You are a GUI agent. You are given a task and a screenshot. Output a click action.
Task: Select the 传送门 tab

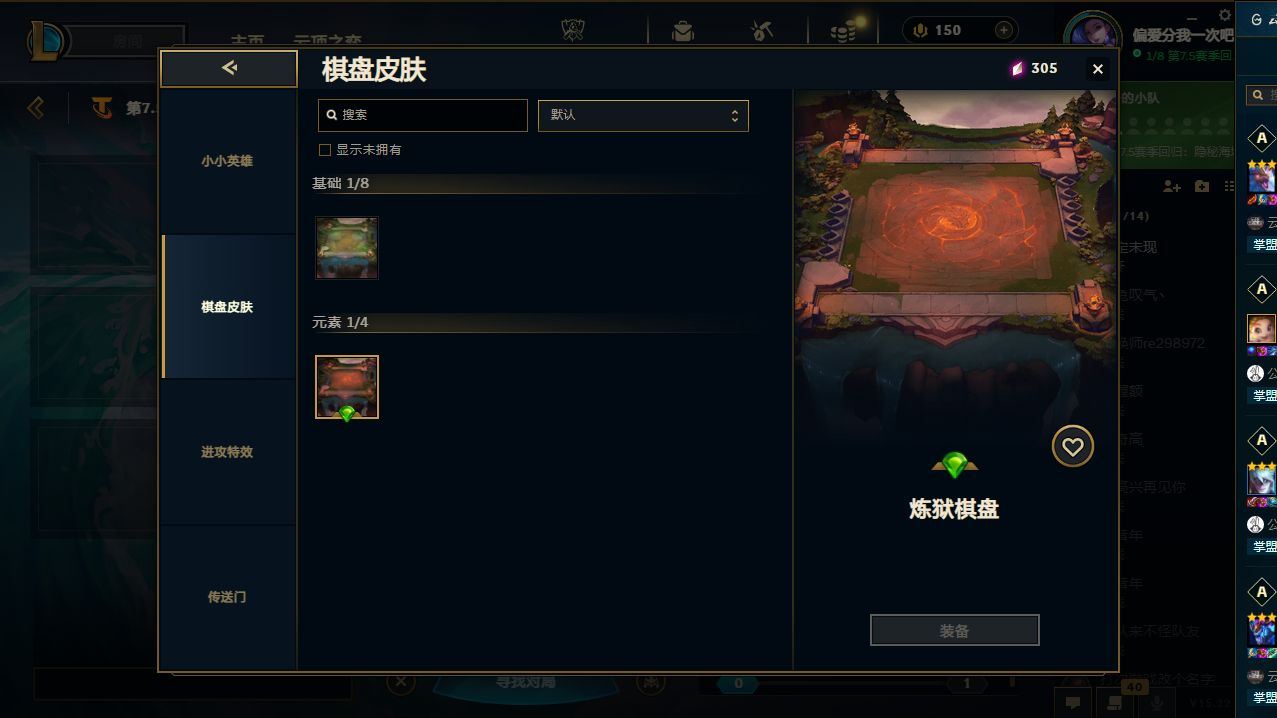(x=227, y=597)
